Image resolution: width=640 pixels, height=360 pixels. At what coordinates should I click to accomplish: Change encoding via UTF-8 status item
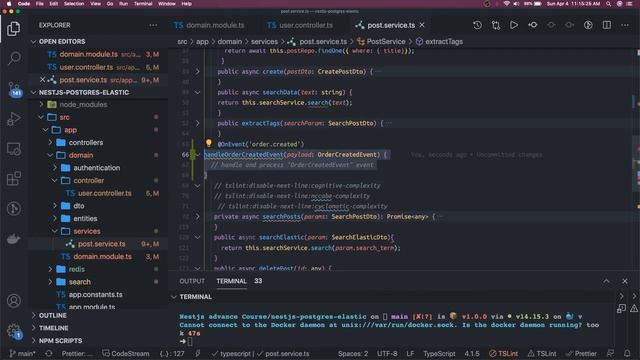pos(387,353)
